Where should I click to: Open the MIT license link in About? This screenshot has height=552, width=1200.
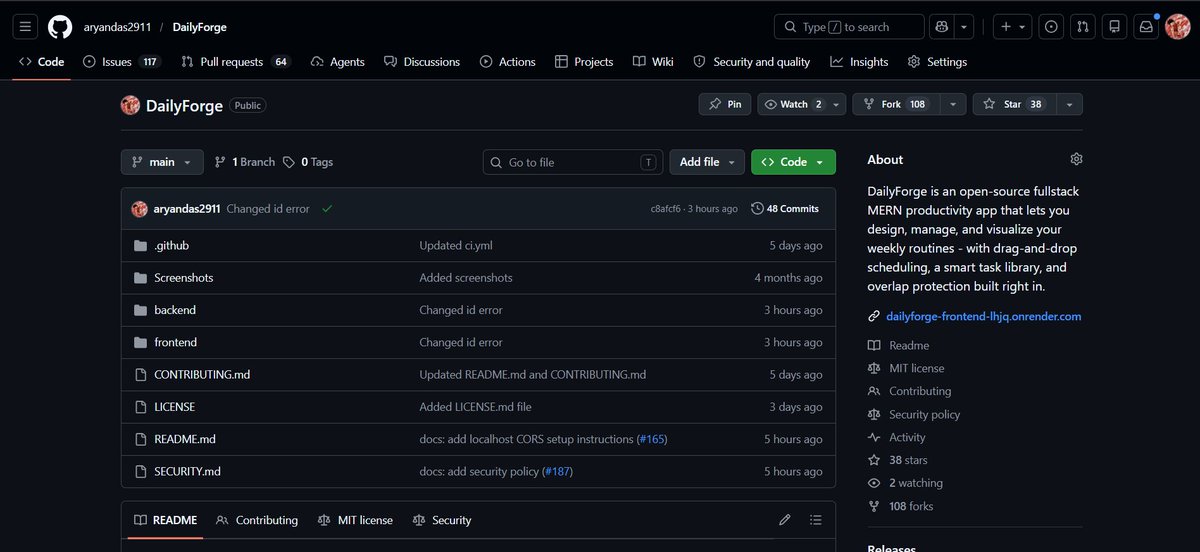pos(906,369)
